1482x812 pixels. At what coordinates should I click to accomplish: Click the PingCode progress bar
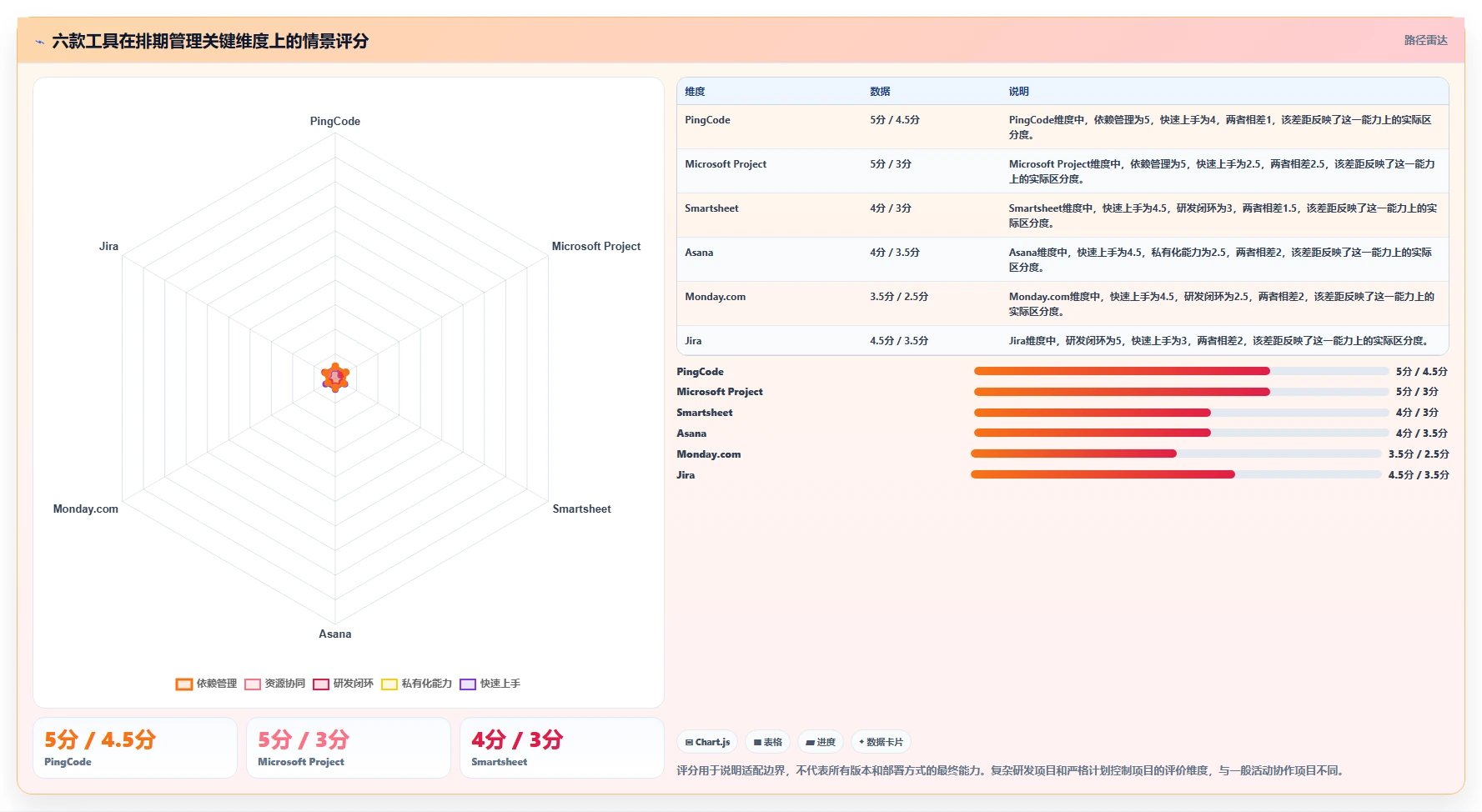click(x=1181, y=371)
